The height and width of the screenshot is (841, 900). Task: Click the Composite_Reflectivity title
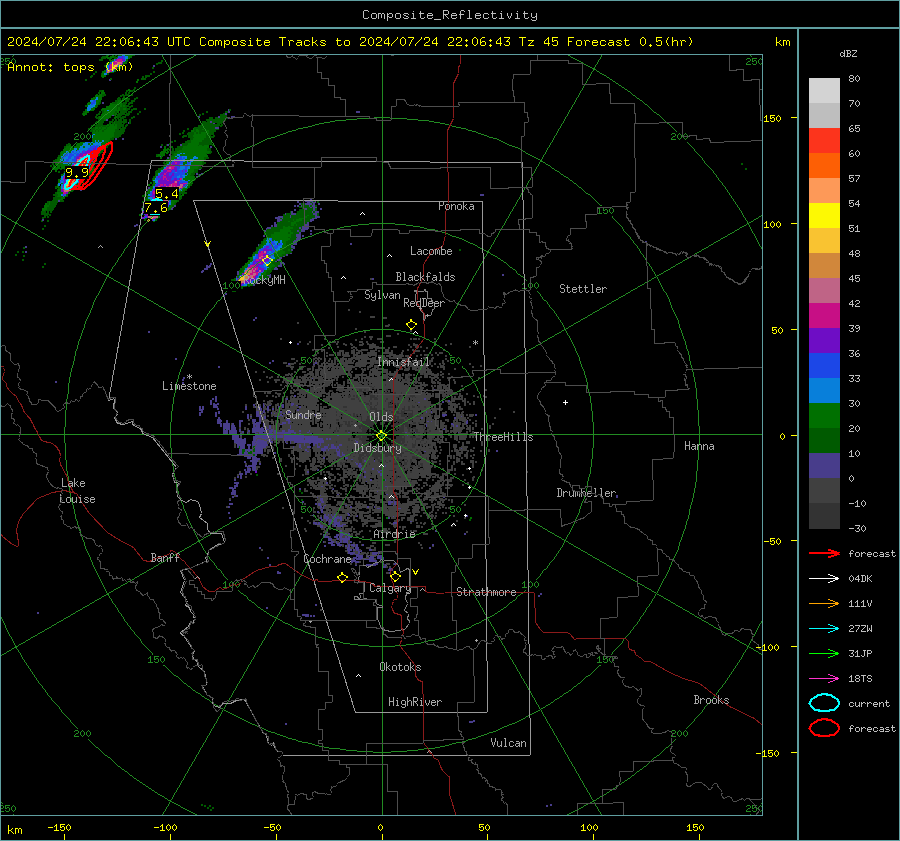pos(449,15)
